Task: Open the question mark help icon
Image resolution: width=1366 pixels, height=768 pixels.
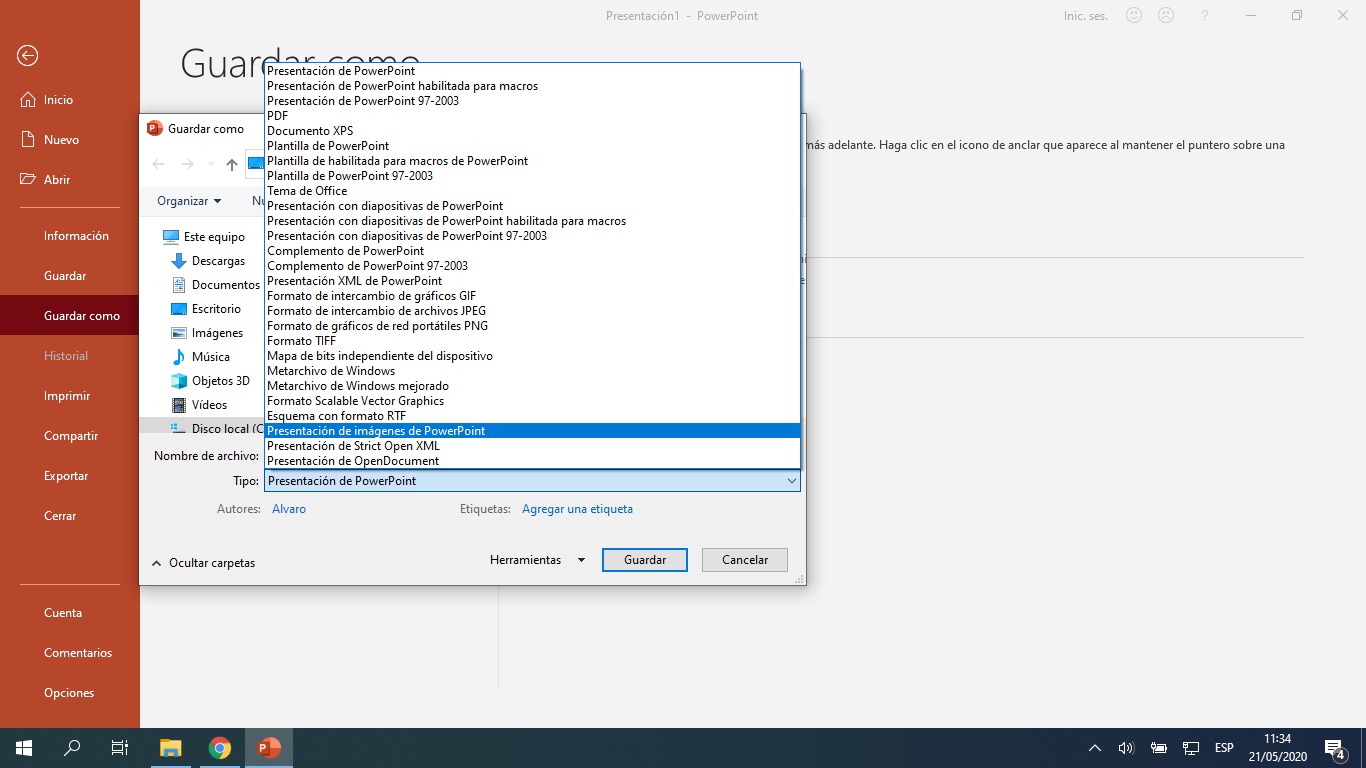Action: (1205, 16)
